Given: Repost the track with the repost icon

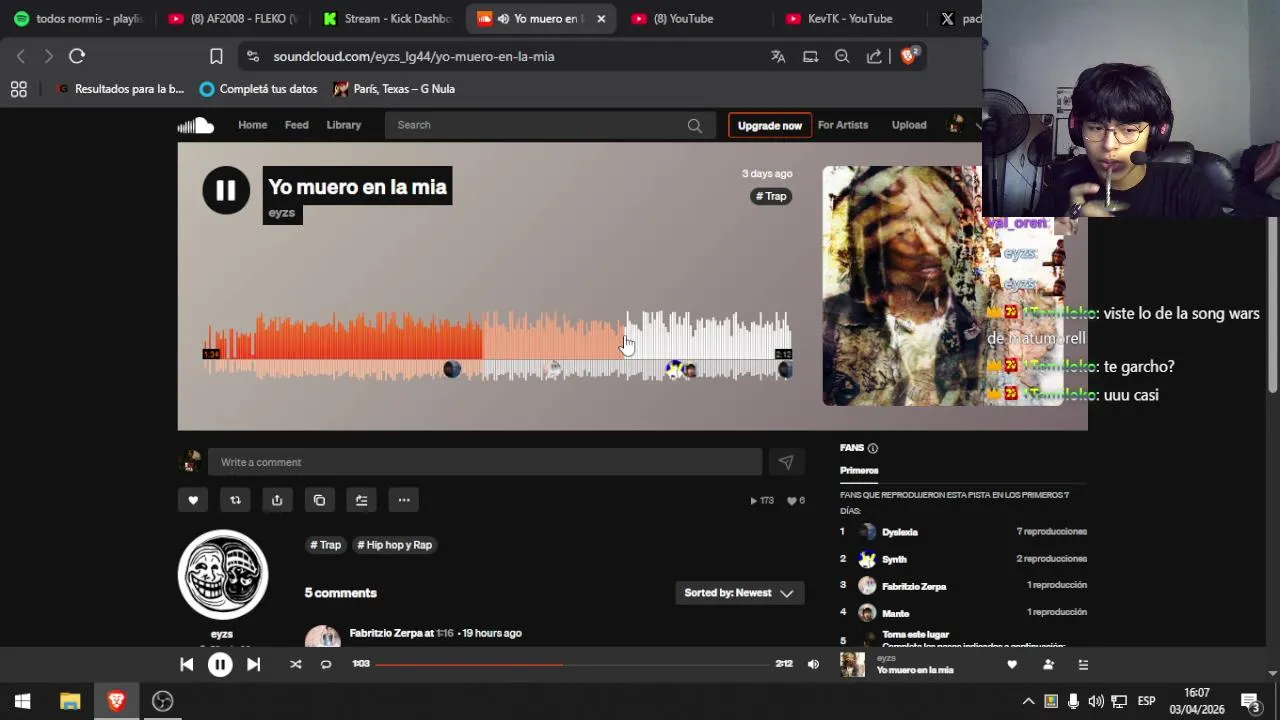Looking at the screenshot, I should point(235,500).
